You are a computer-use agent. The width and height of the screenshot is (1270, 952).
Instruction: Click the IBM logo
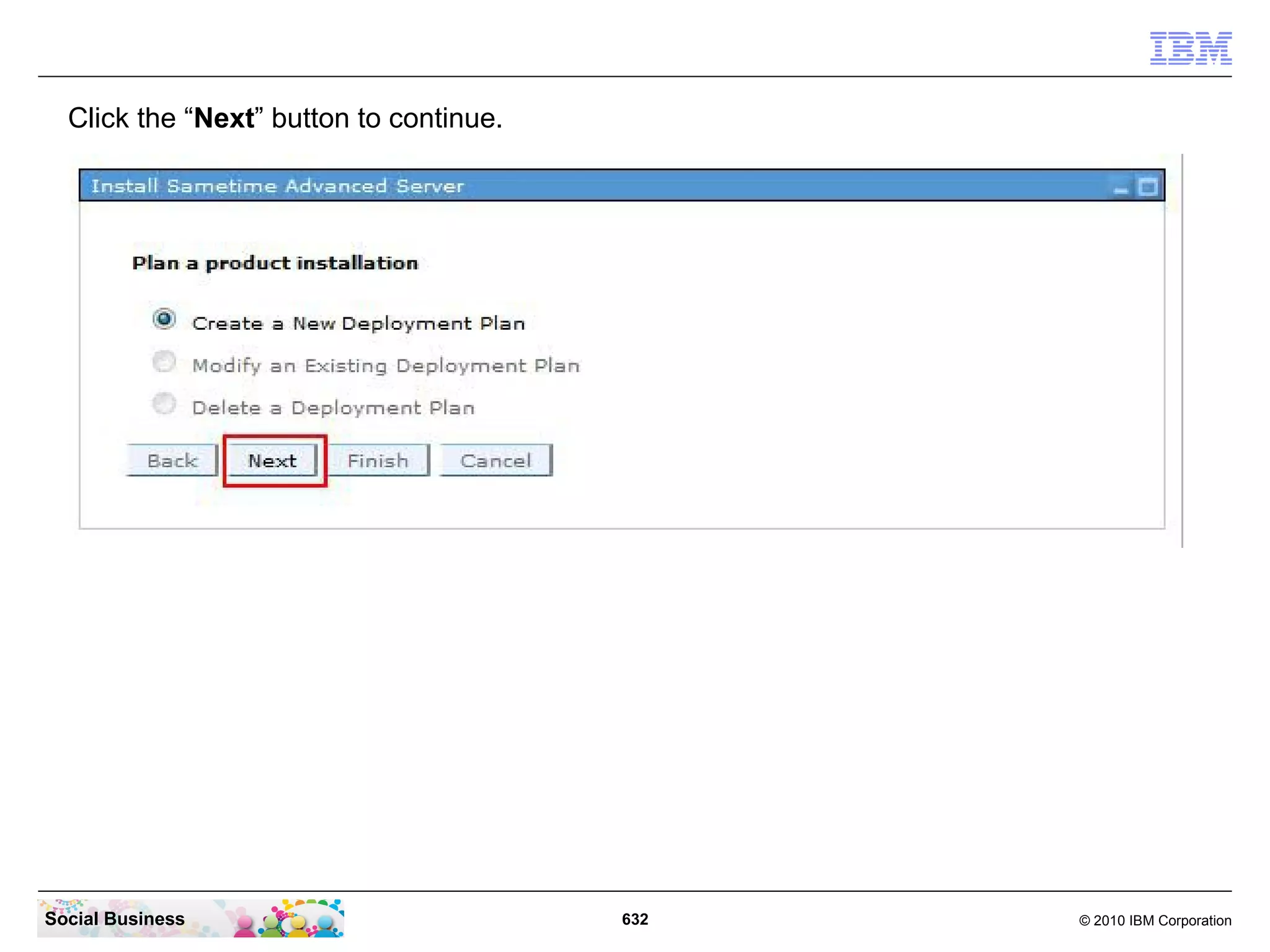pos(1191,48)
